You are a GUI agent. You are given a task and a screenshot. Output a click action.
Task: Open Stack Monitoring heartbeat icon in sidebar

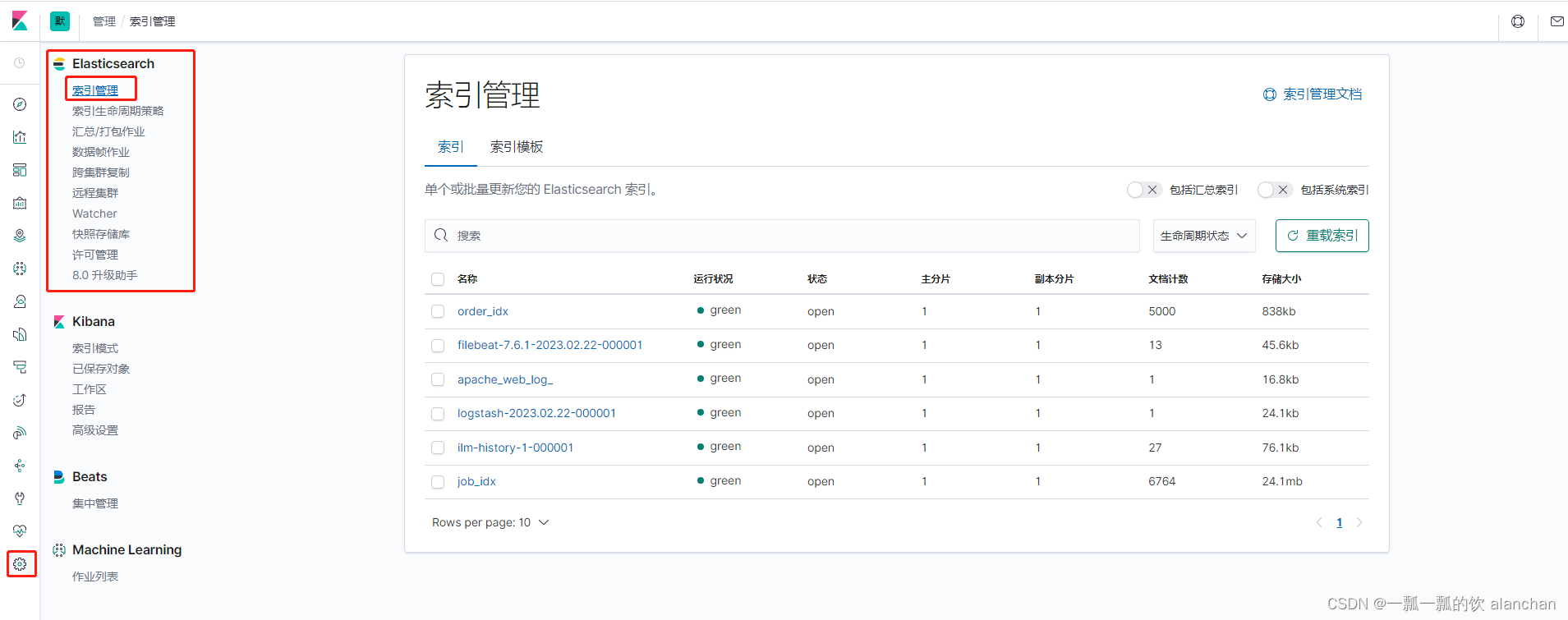coord(20,531)
